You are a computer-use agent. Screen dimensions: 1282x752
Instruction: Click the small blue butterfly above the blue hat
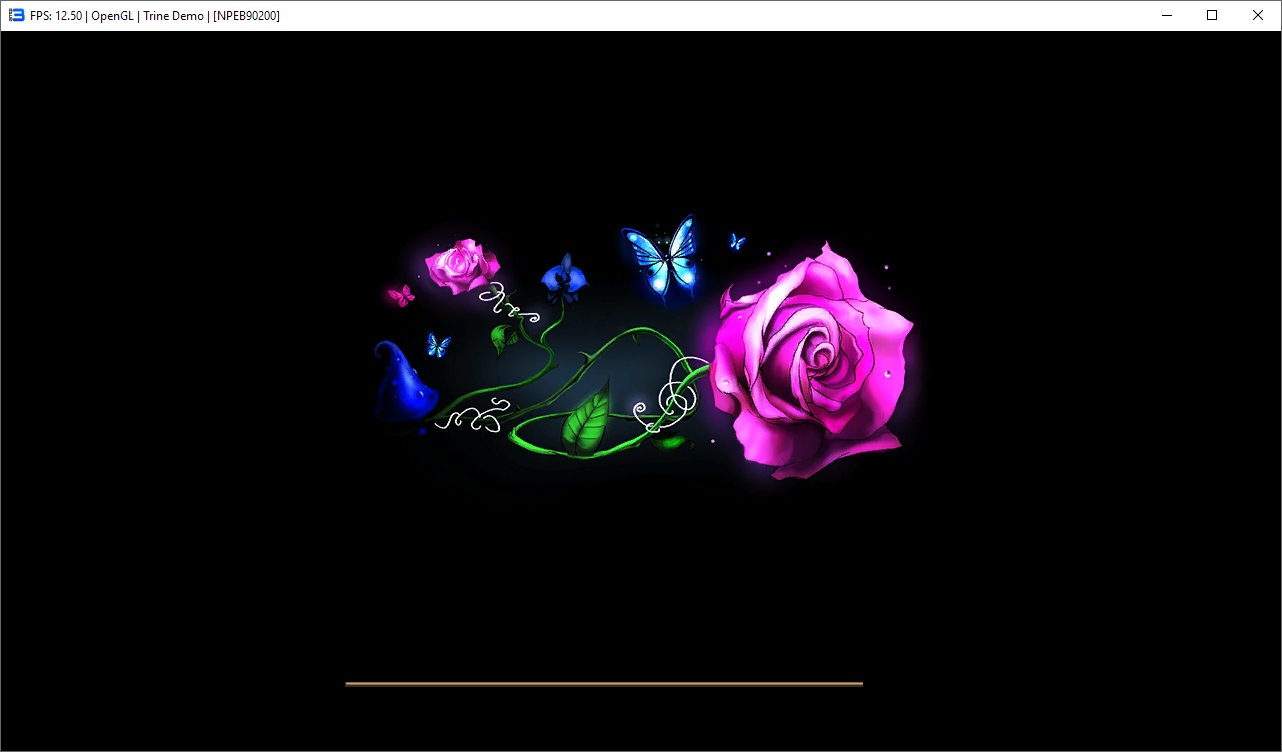pyautogui.click(x=438, y=345)
